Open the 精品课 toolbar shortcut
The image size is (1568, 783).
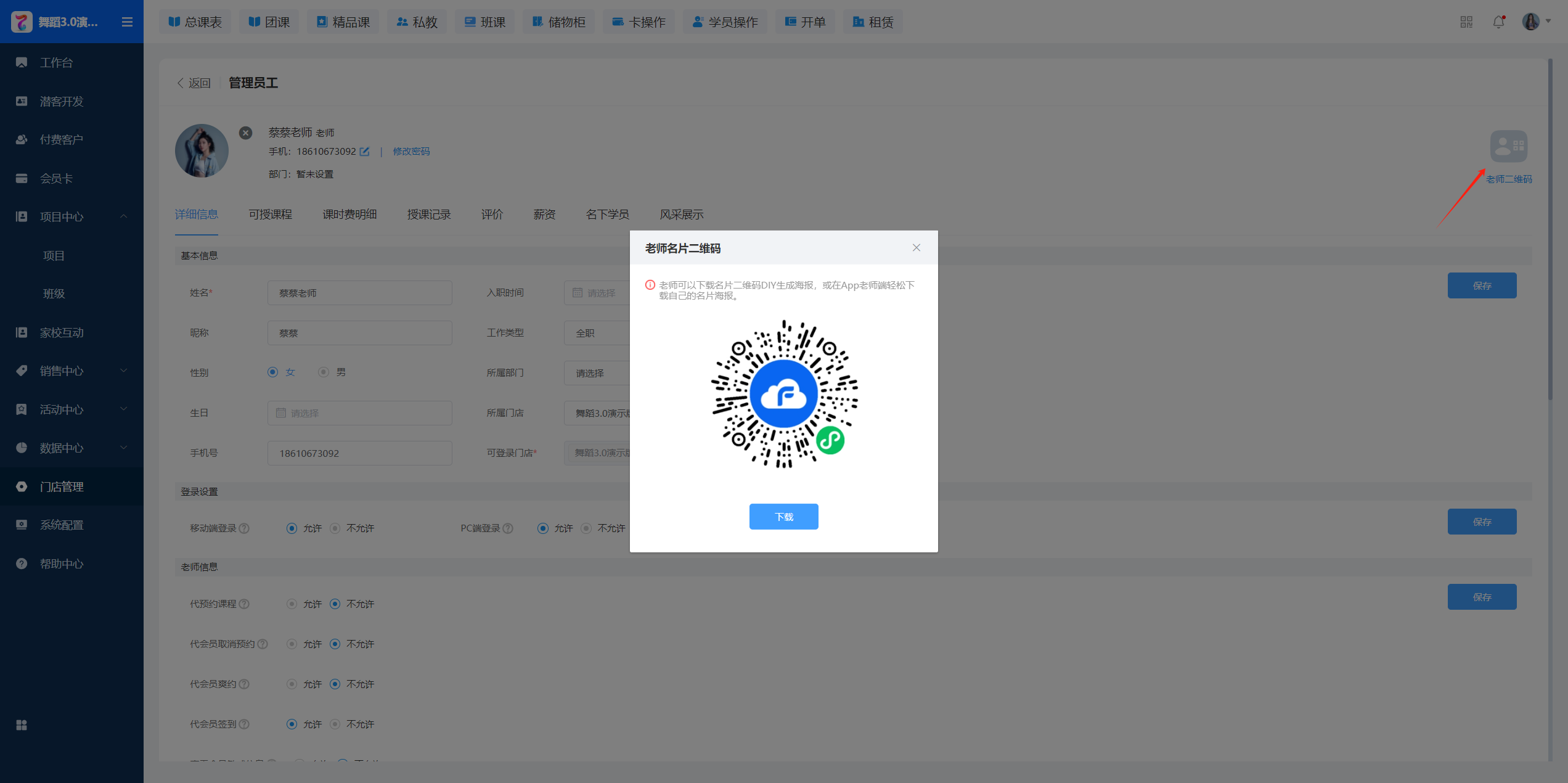(x=343, y=22)
